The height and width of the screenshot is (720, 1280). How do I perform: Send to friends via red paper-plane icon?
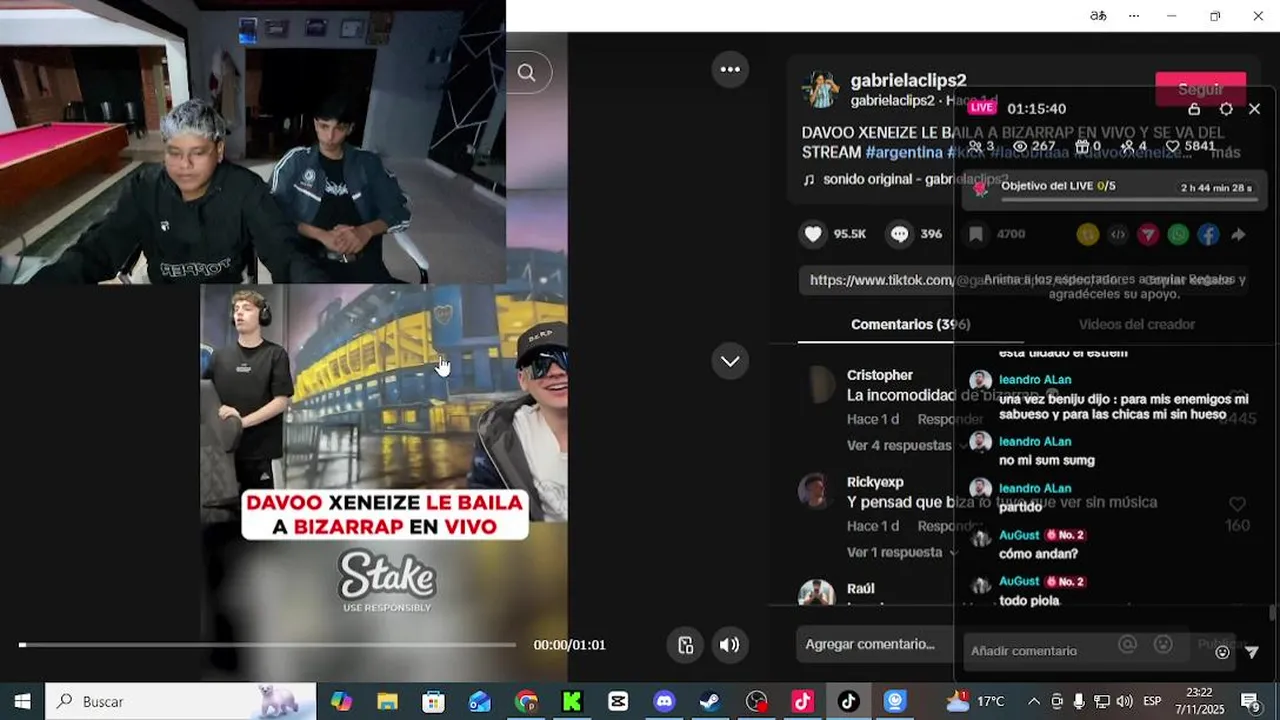pyautogui.click(x=1148, y=234)
